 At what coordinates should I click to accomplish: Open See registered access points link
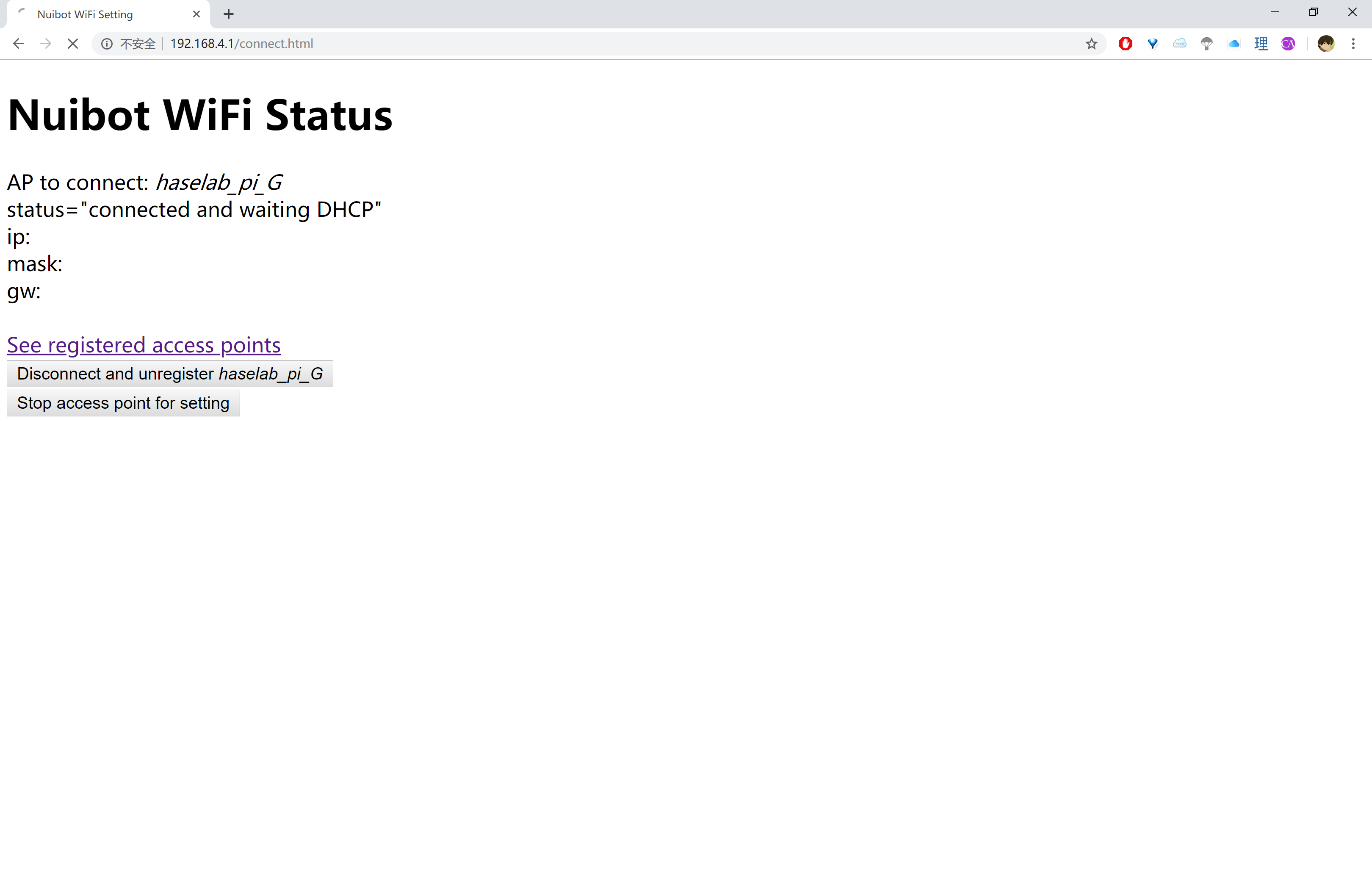144,345
